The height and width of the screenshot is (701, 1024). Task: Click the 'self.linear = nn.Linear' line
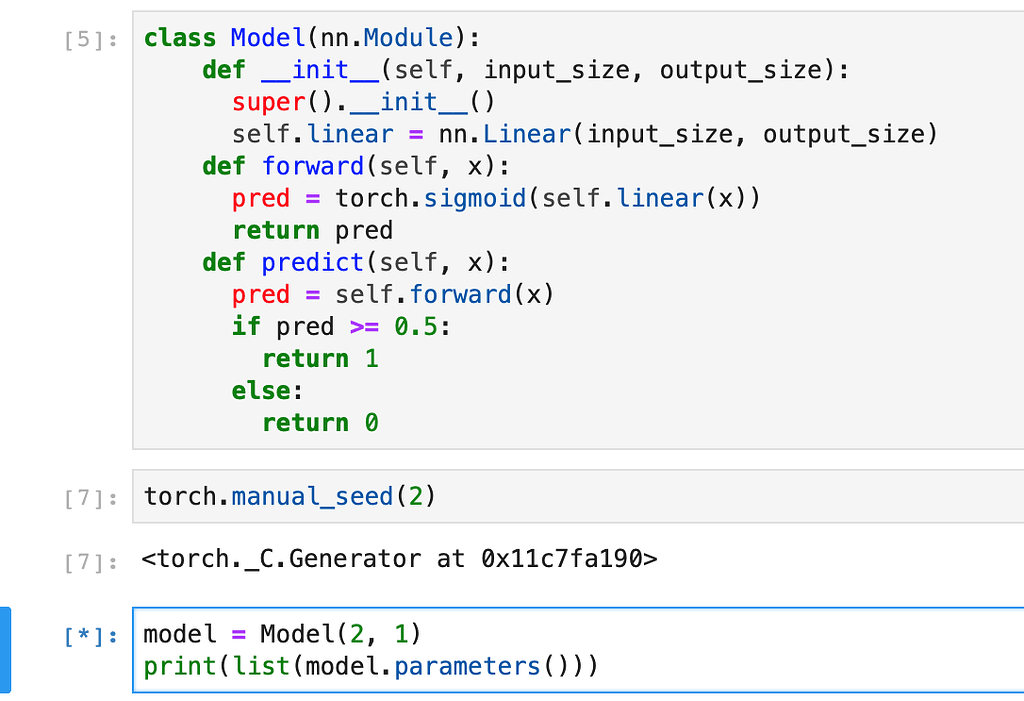point(585,134)
